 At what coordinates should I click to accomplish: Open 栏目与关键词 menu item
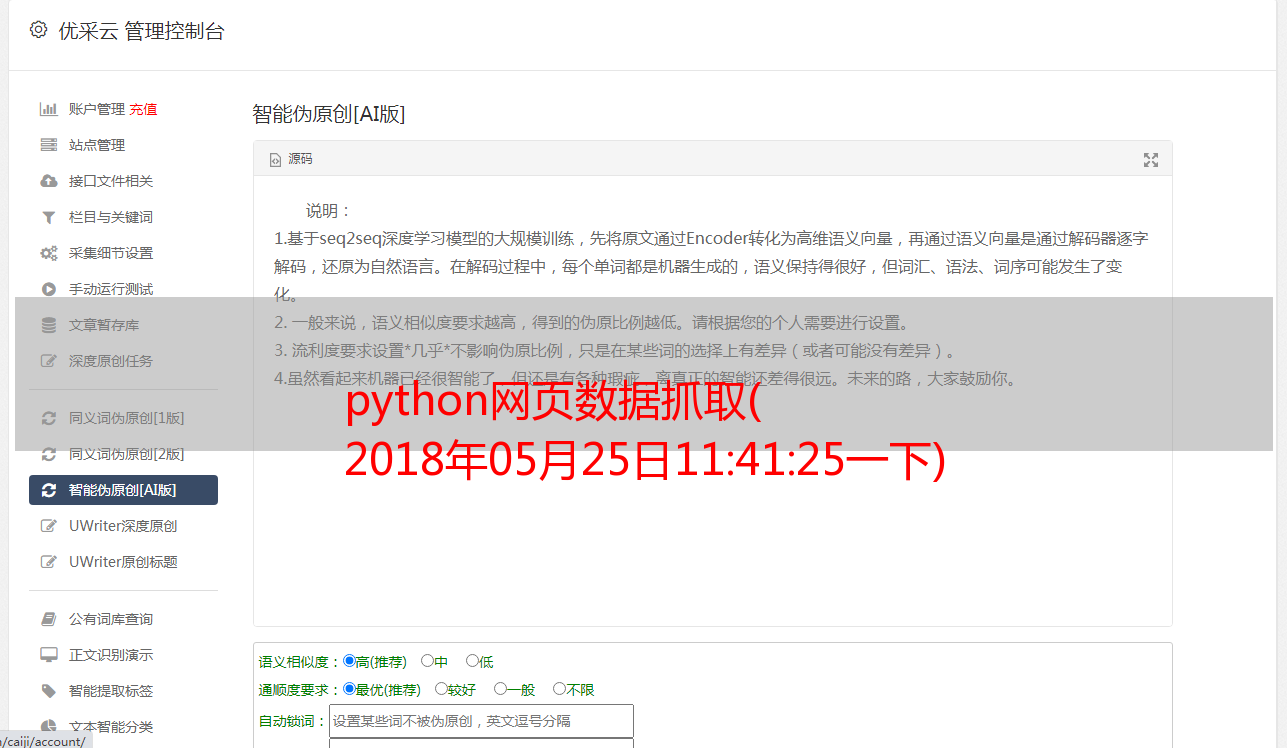(111, 217)
